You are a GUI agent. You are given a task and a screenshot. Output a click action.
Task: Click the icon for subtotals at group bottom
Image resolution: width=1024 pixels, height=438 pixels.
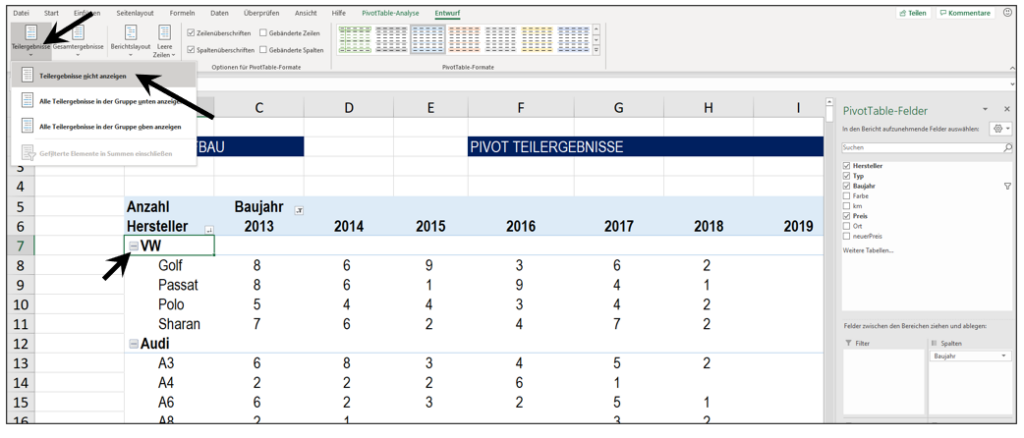(x=27, y=101)
